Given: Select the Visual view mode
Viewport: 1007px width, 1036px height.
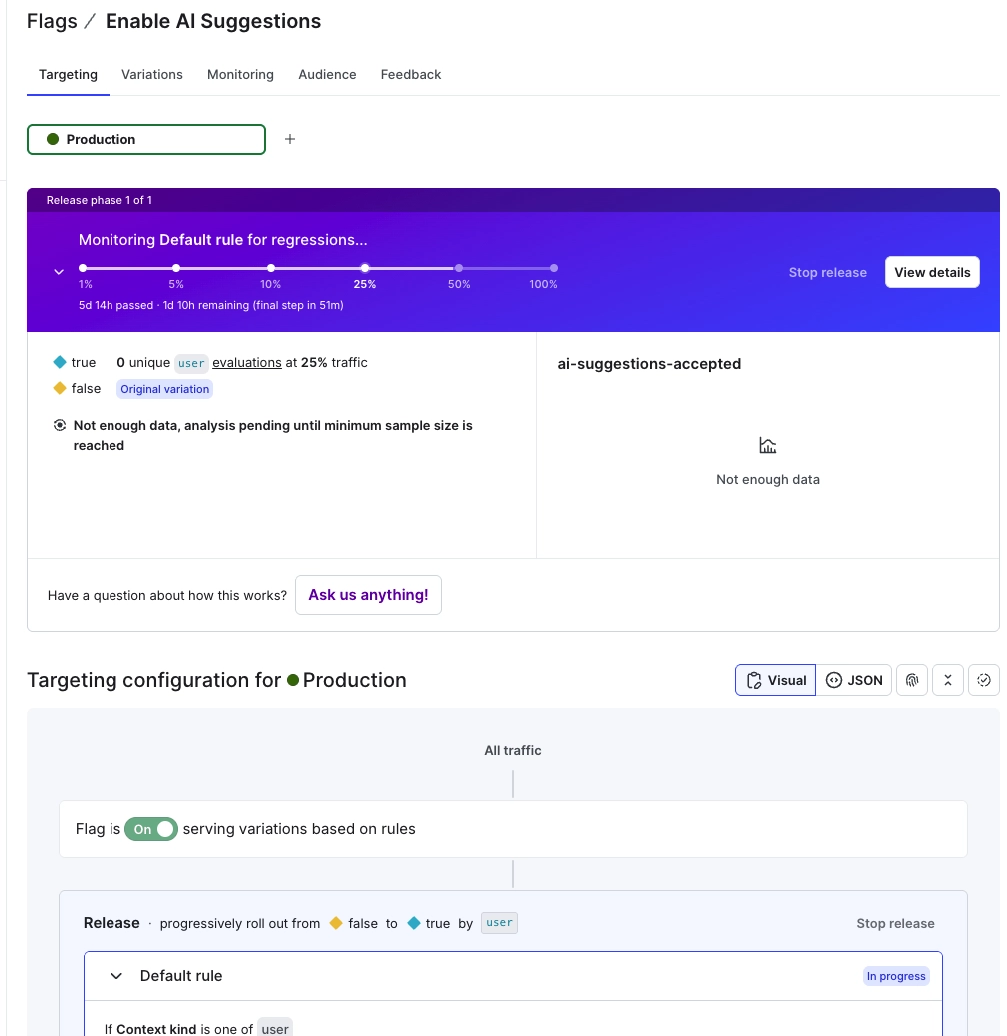Looking at the screenshot, I should [776, 680].
